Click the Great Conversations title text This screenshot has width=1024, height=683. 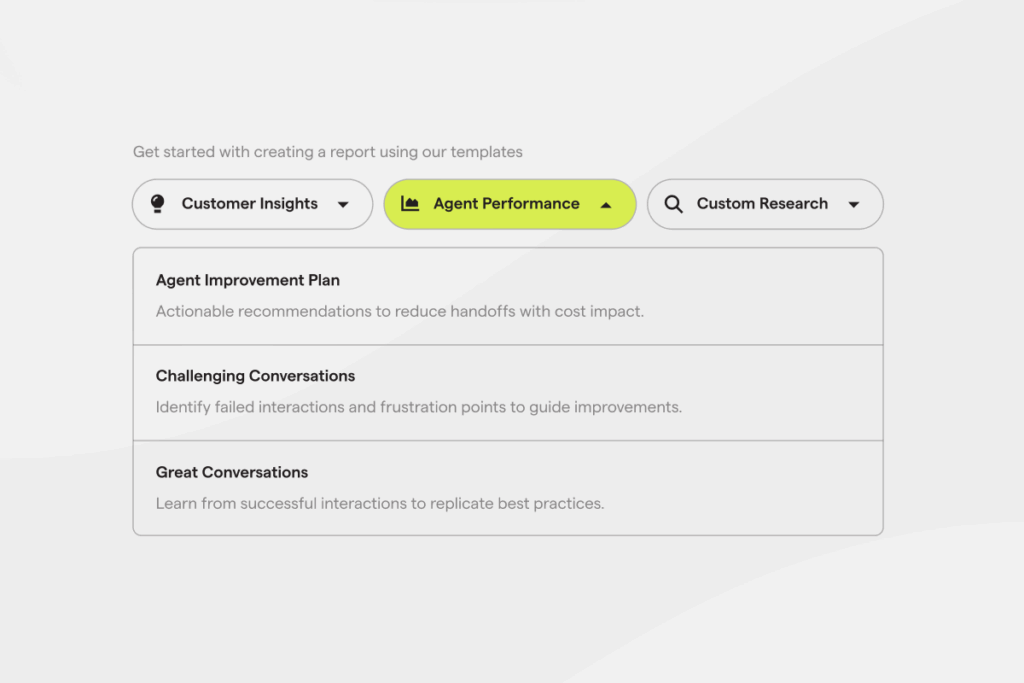click(232, 472)
